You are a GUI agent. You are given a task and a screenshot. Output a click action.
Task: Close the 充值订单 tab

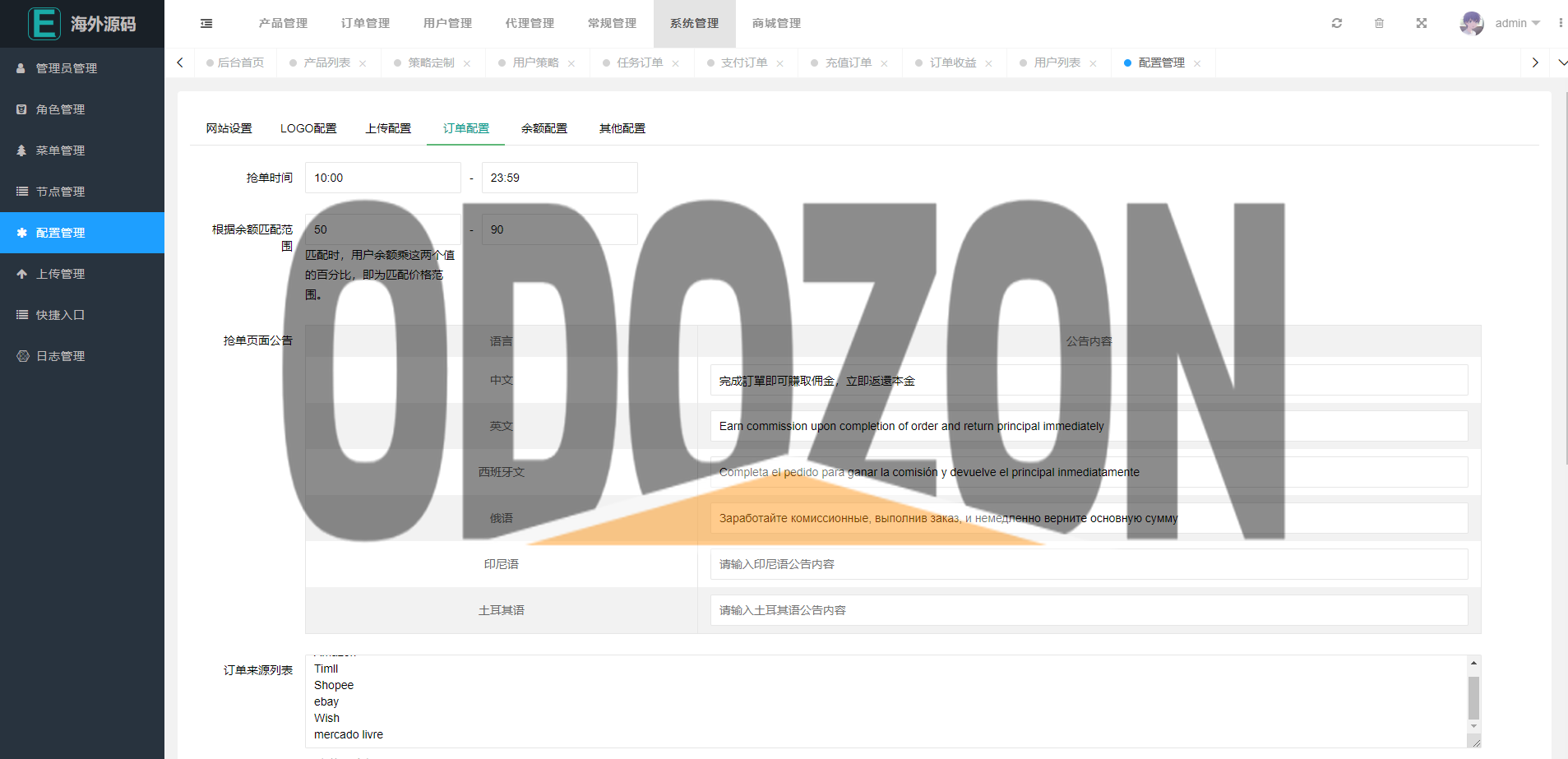click(x=884, y=63)
